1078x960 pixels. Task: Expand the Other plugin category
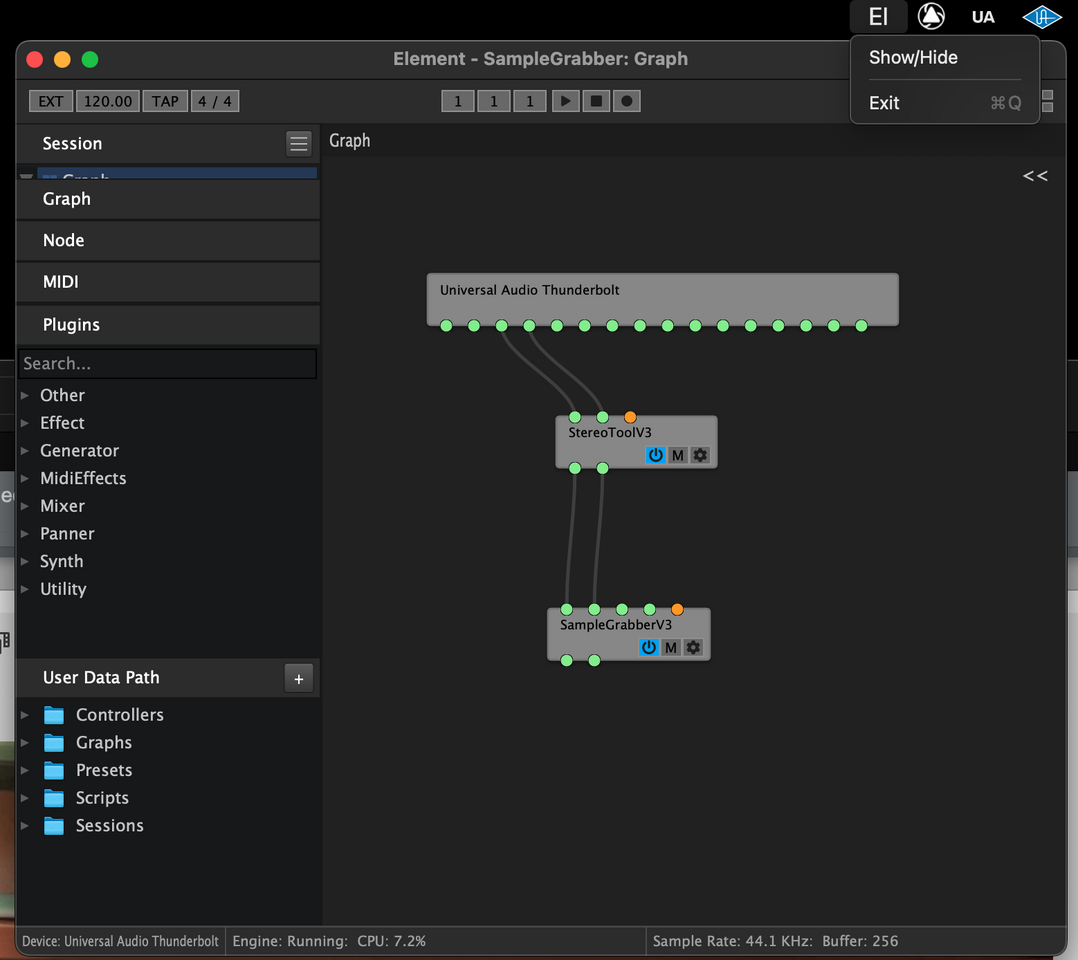point(25,395)
